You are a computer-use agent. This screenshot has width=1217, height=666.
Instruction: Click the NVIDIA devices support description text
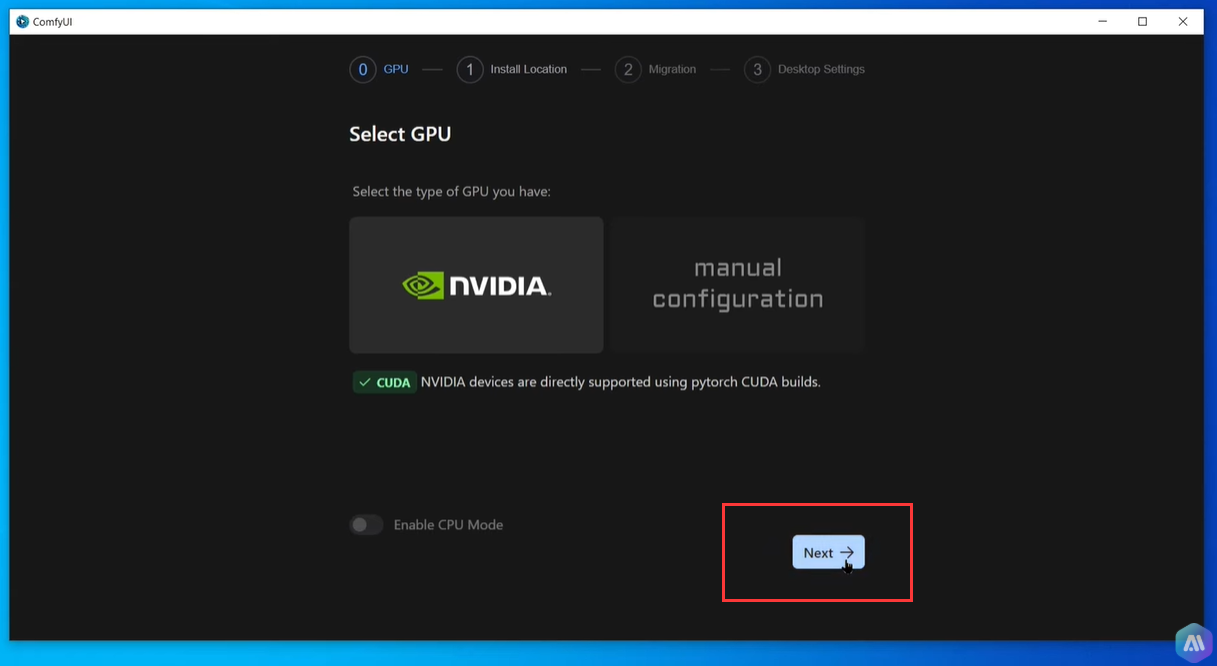point(621,382)
